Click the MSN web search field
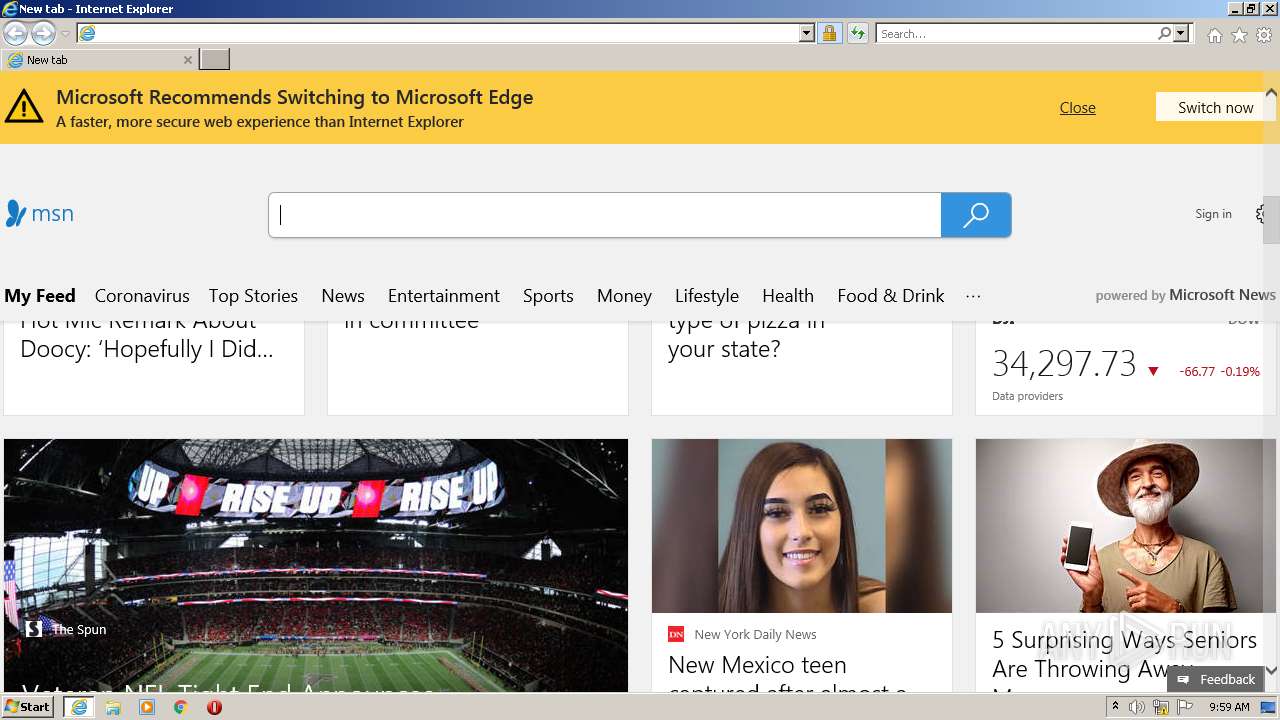The height and width of the screenshot is (720, 1280). 605,215
